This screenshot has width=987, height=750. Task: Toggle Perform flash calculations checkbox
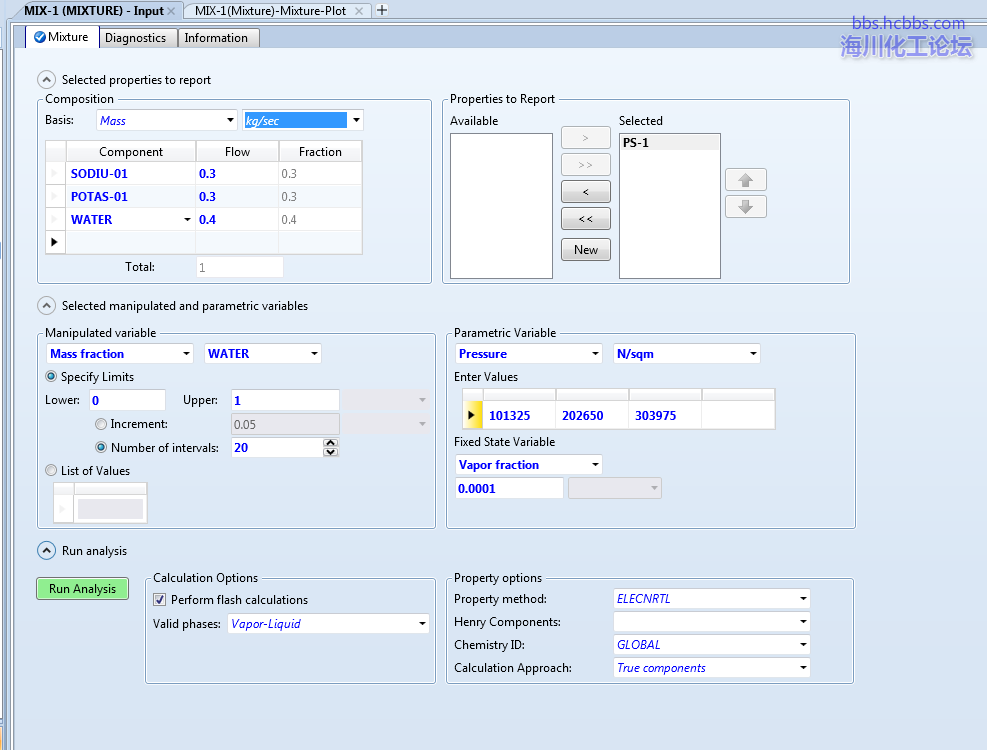pos(160,600)
